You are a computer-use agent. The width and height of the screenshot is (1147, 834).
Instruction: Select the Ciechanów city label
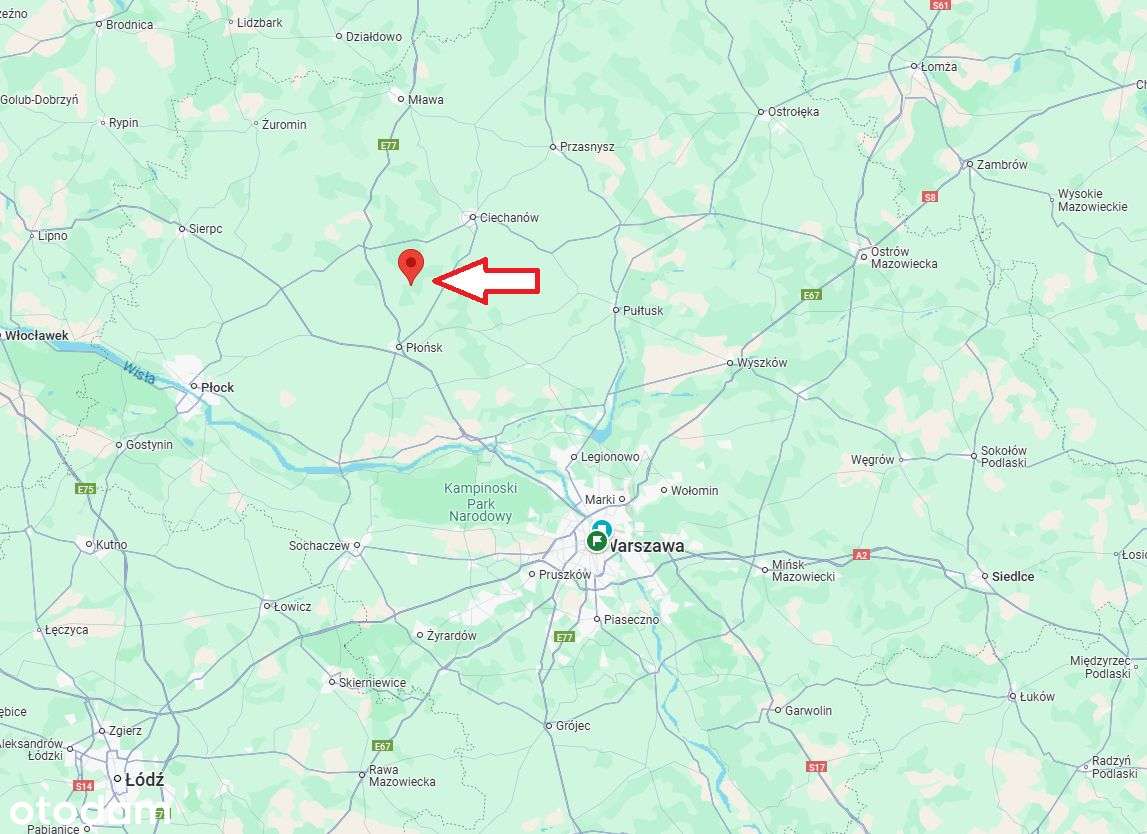509,217
